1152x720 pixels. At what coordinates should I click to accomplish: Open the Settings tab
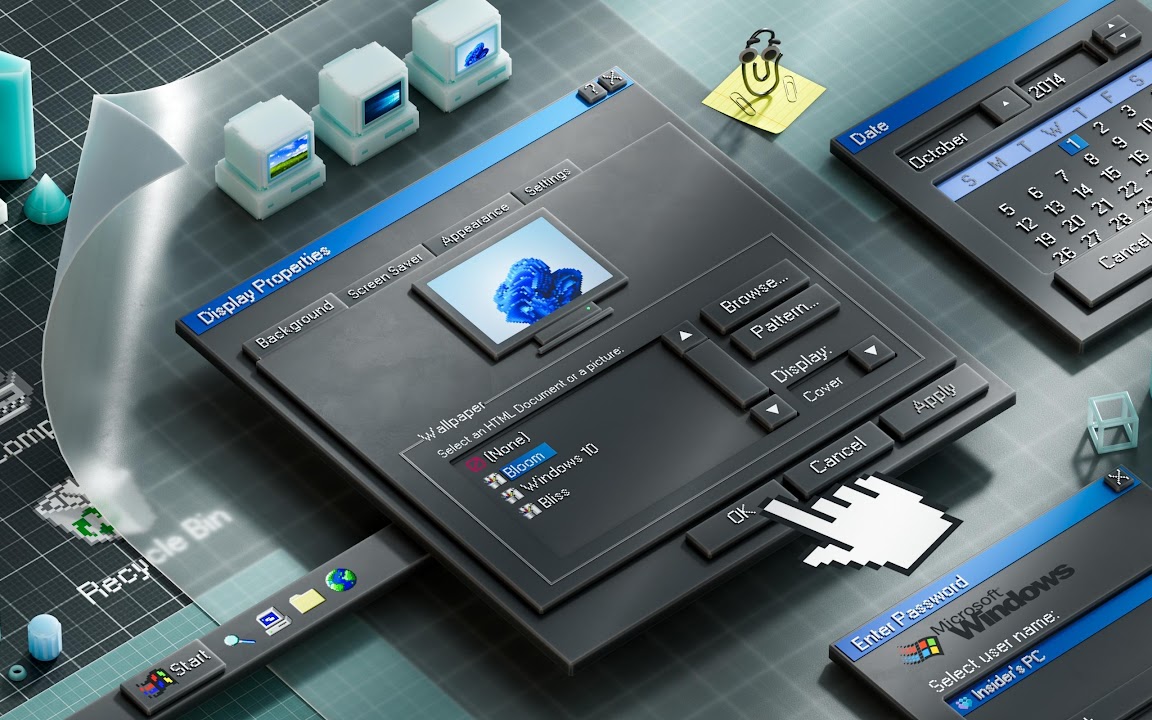coord(547,181)
